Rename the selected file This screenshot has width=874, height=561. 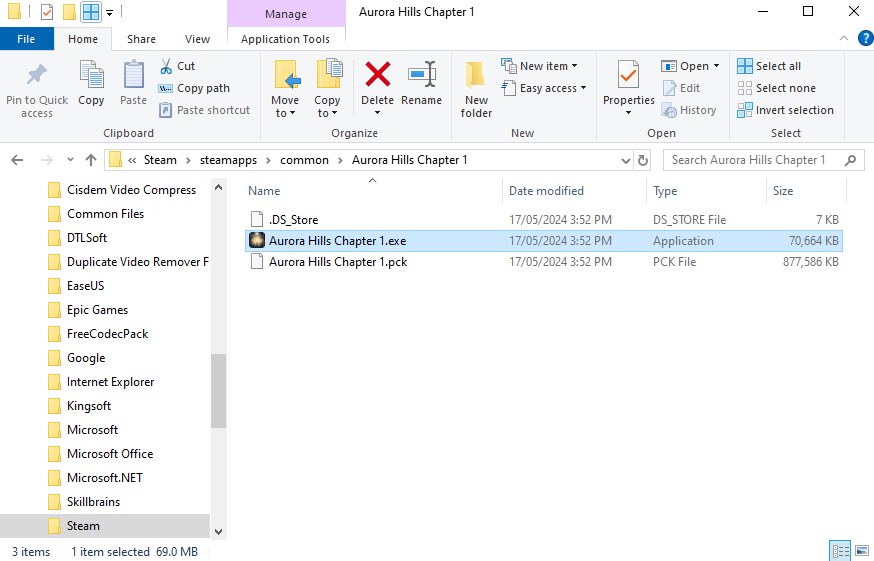(421, 84)
